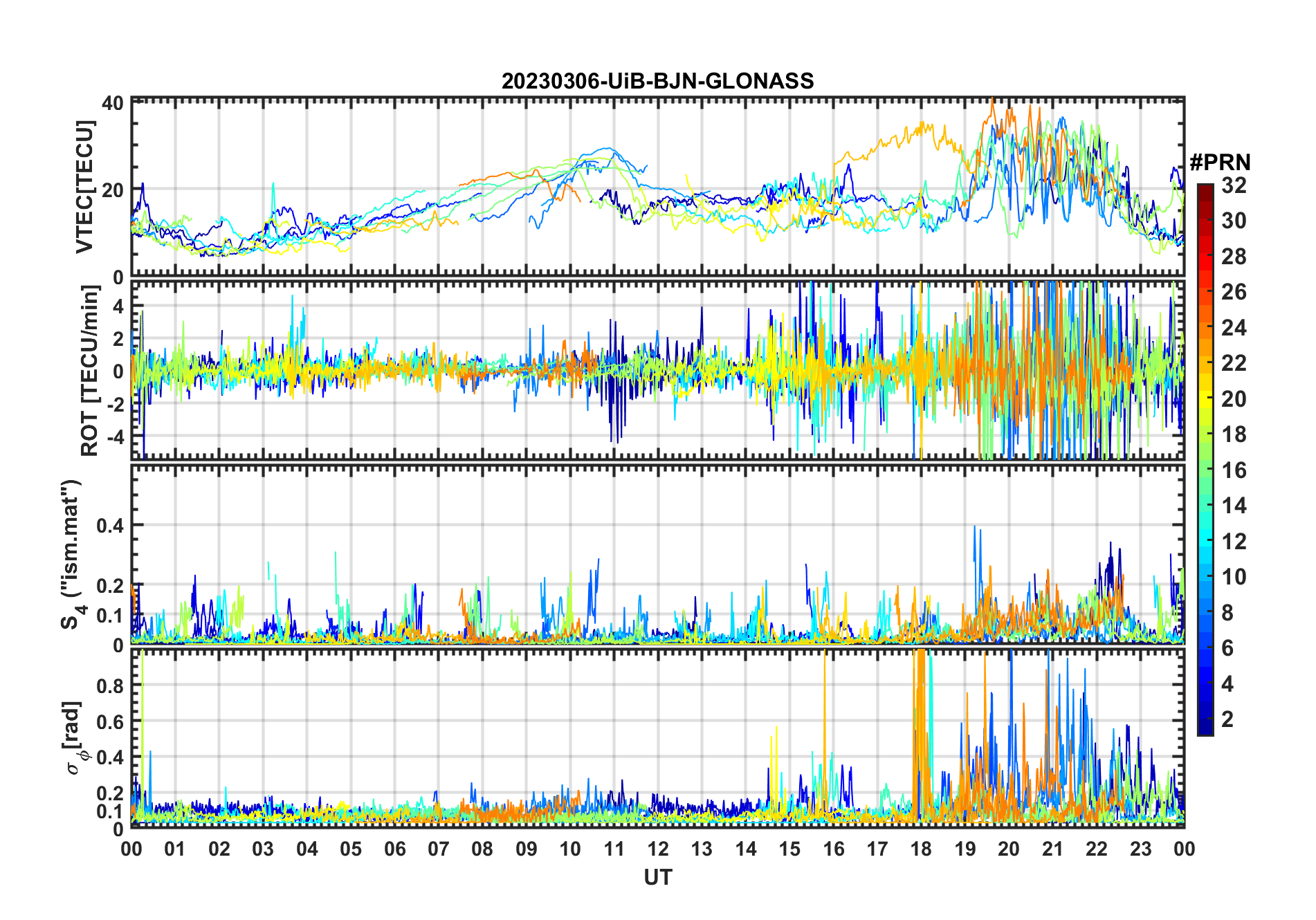Click the ROT [TECU/min] y-axis label
Viewport: 1316px width, 920px height.
pyautogui.click(x=90, y=371)
